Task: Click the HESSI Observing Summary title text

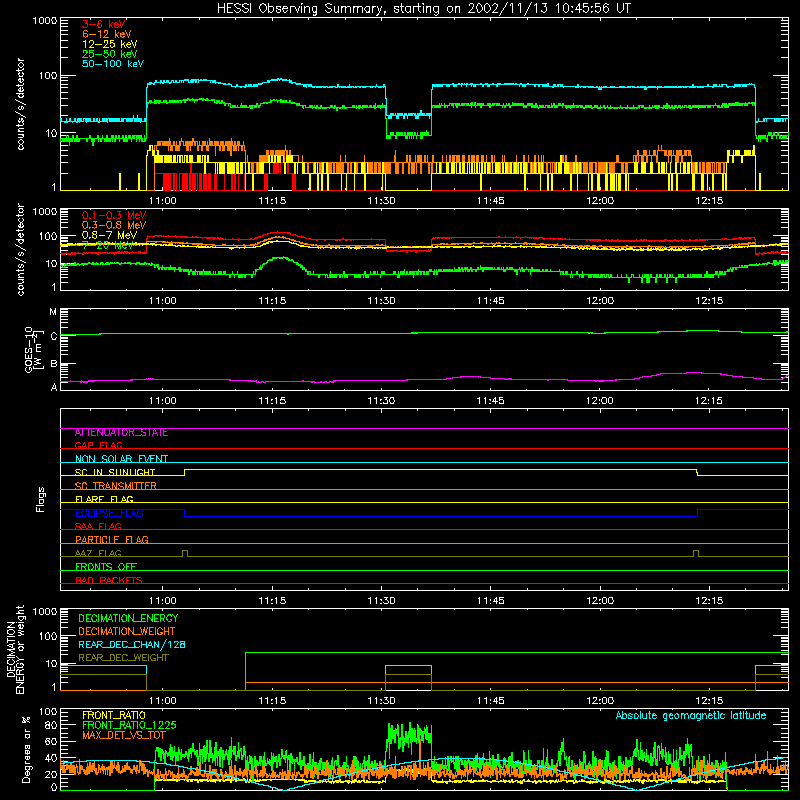Action: (x=423, y=8)
